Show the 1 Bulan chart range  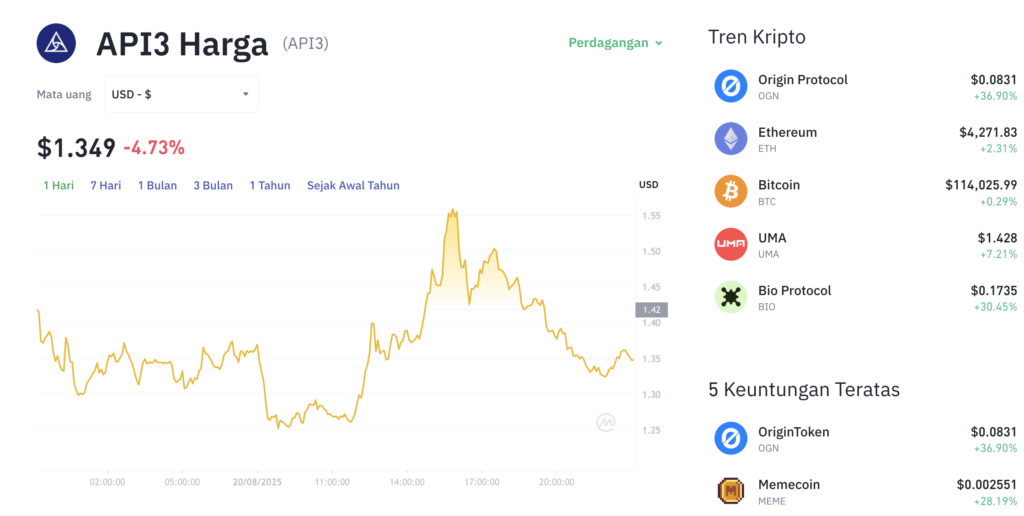157,185
